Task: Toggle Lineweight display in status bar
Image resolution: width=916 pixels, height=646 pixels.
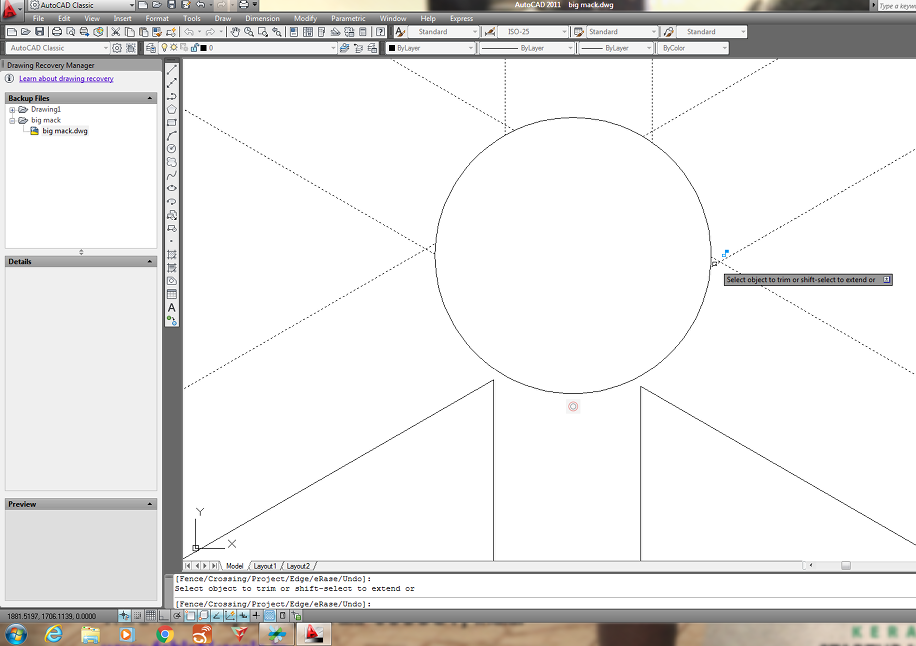Action: 256,616
